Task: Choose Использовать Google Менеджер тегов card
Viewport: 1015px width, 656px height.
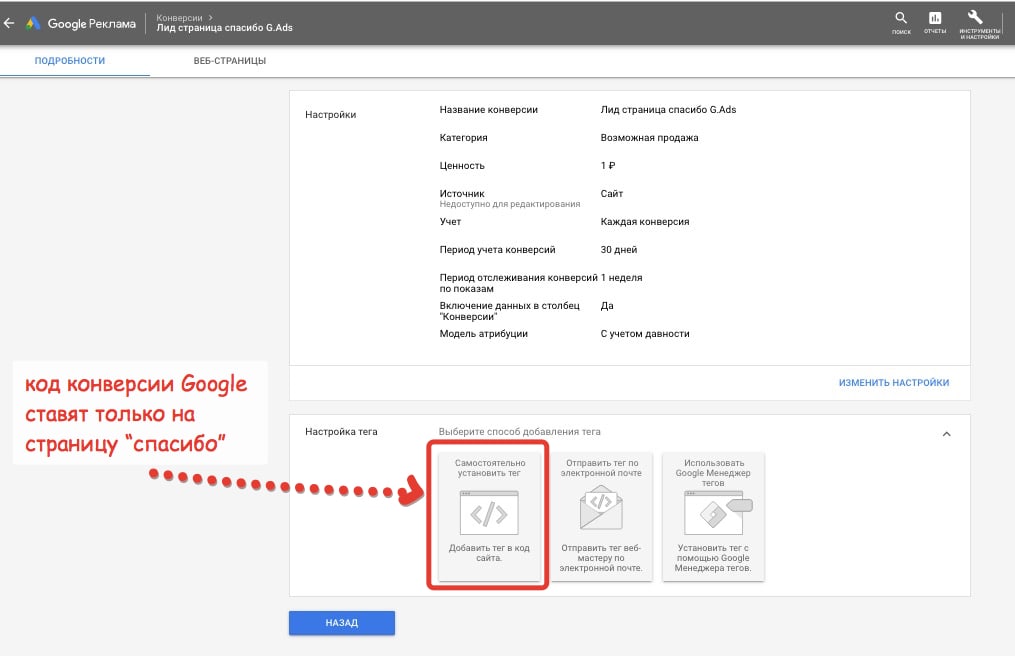Action: click(713, 516)
